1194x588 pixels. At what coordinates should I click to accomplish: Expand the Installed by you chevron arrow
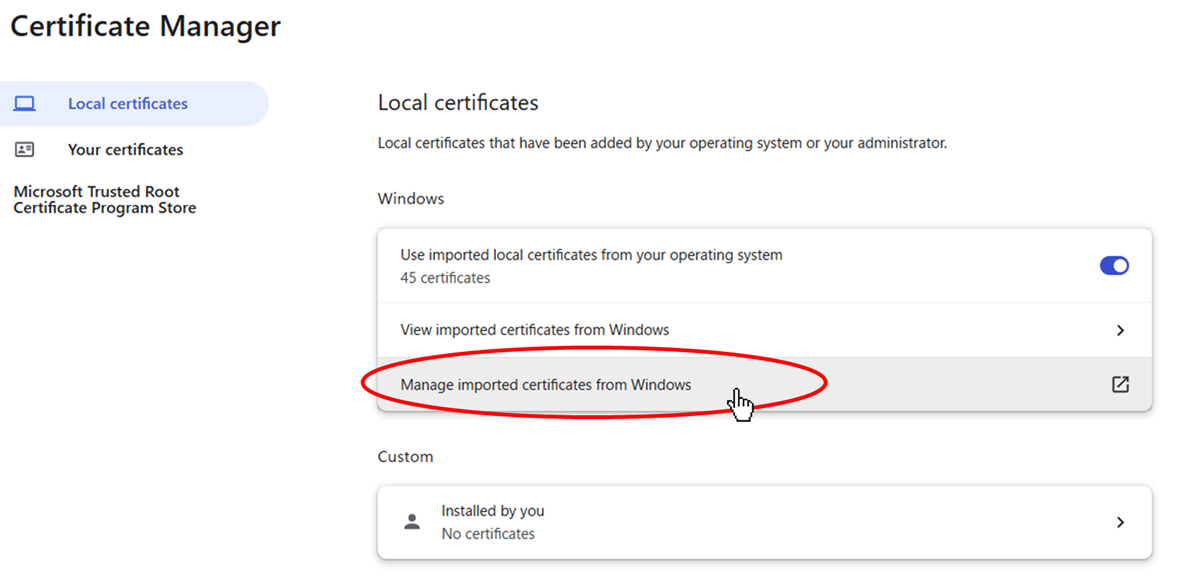1120,522
